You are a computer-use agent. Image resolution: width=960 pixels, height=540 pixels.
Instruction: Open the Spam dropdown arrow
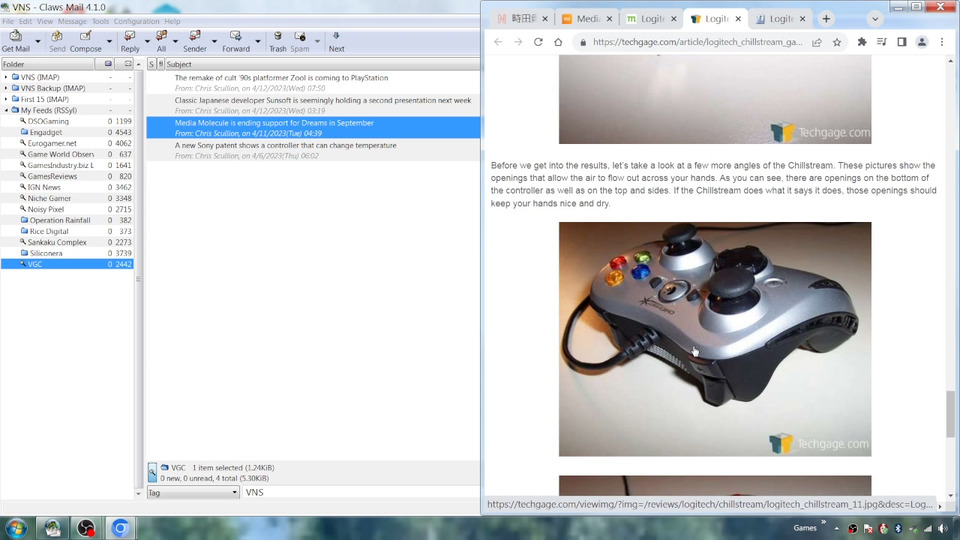pos(317,42)
